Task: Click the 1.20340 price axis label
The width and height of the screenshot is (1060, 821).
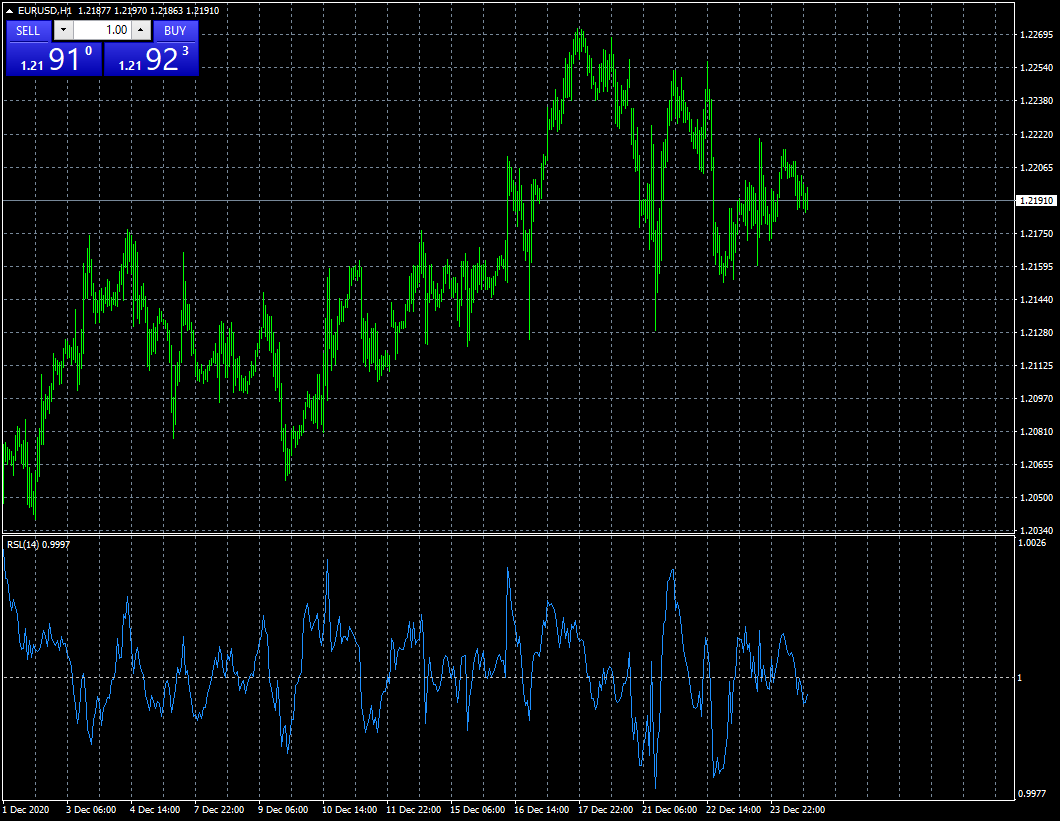Action: pyautogui.click(x=1036, y=531)
